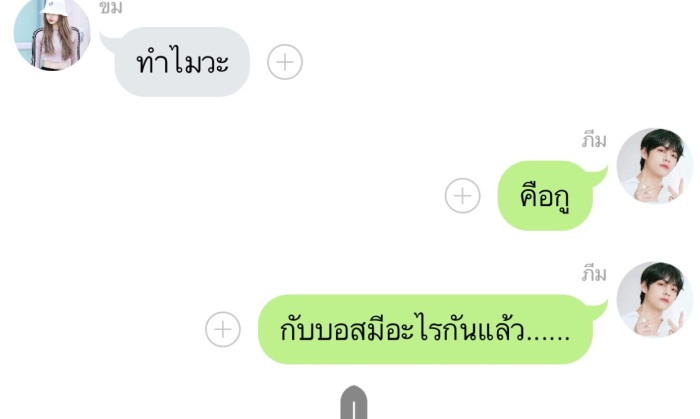Click the ภีม name label above the long message

point(594,274)
